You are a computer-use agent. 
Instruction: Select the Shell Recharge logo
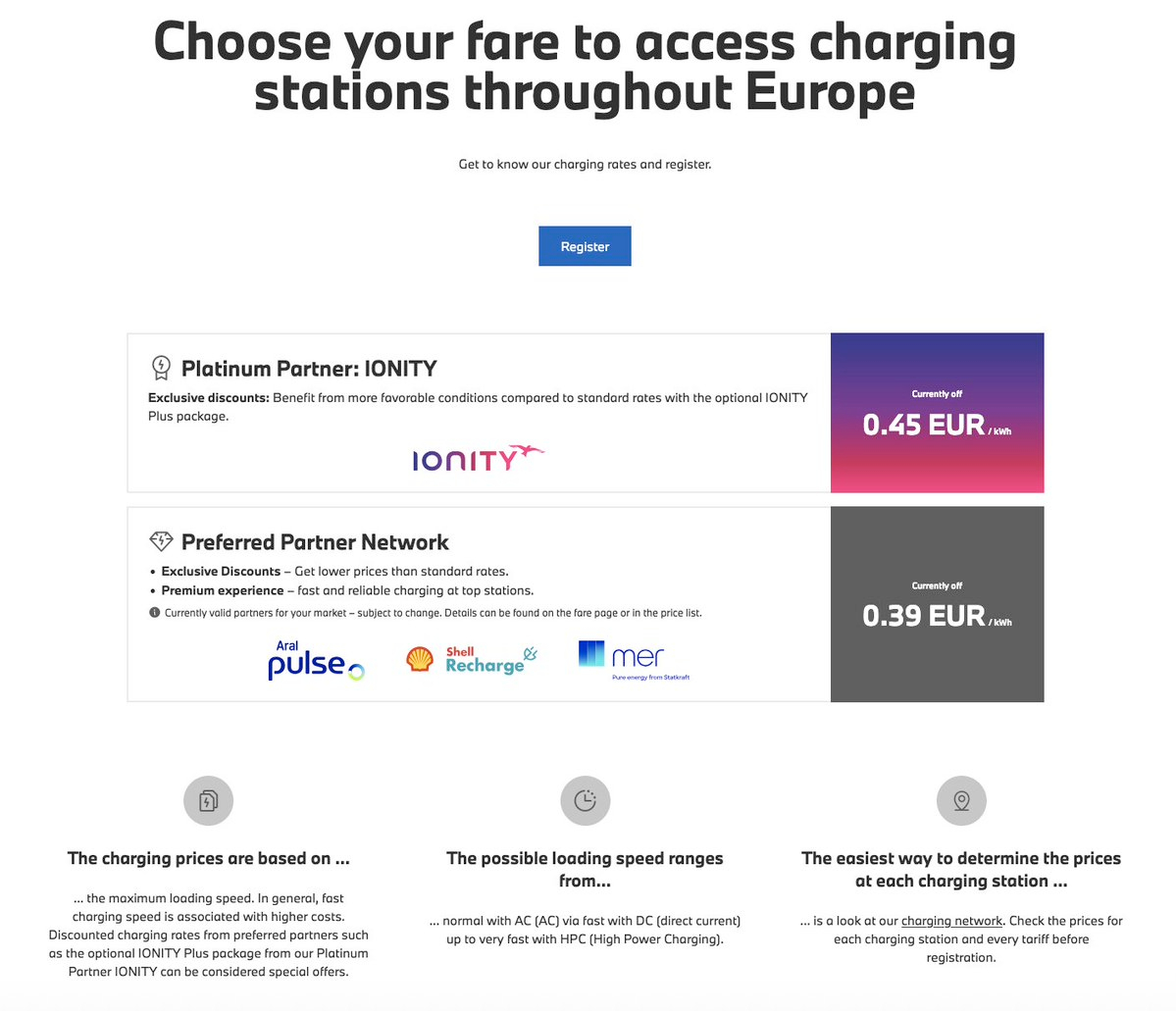[x=472, y=659]
